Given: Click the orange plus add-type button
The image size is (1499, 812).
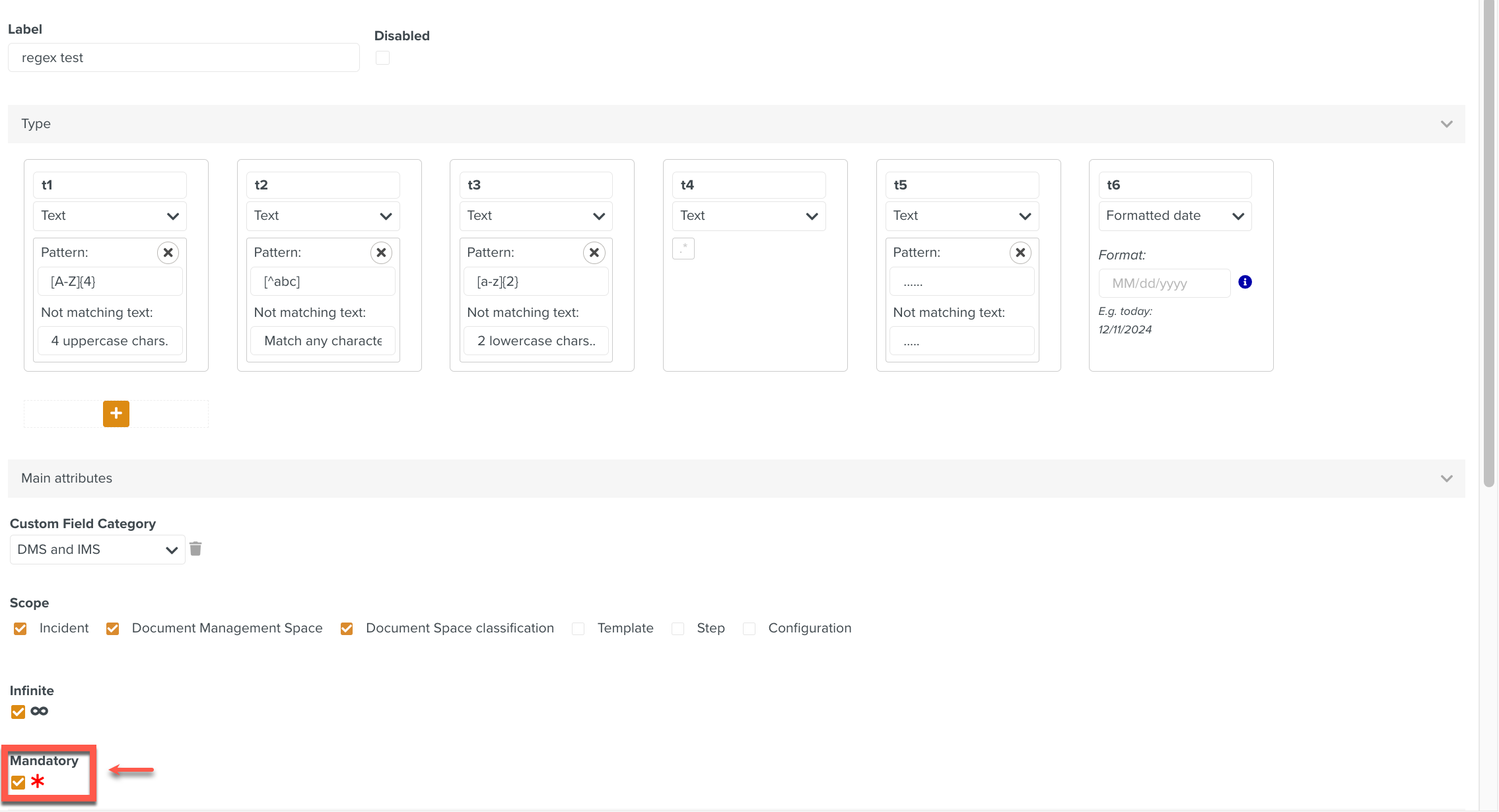Looking at the screenshot, I should (x=116, y=414).
